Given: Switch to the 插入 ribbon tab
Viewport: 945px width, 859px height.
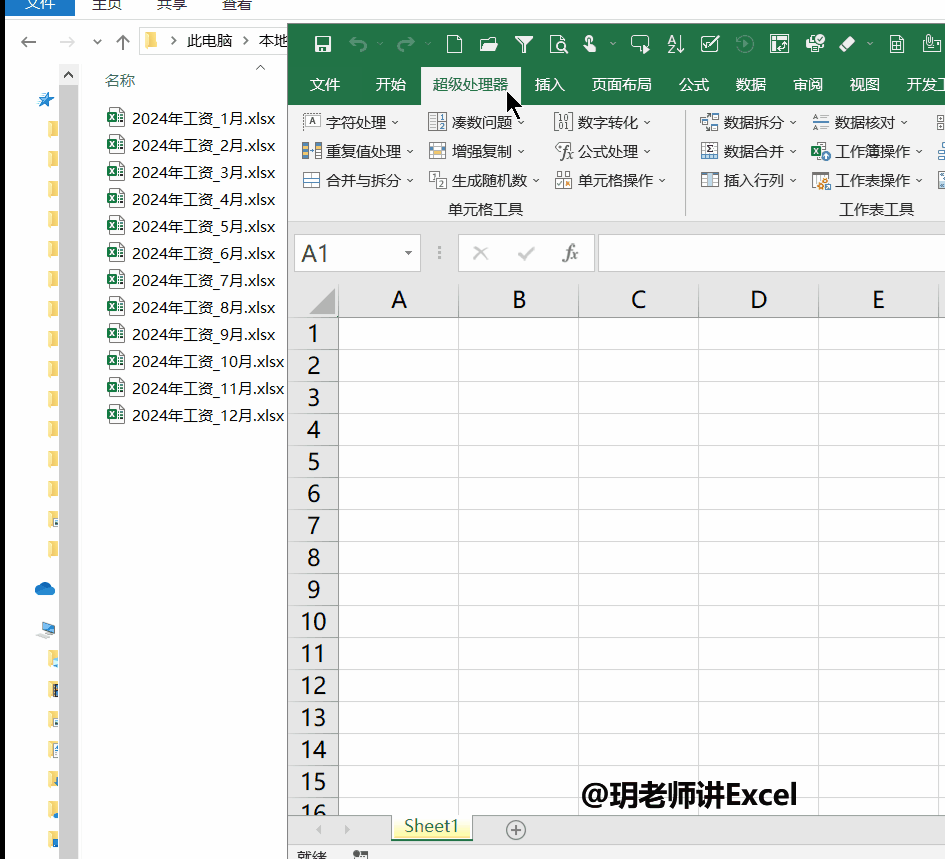Looking at the screenshot, I should (549, 84).
